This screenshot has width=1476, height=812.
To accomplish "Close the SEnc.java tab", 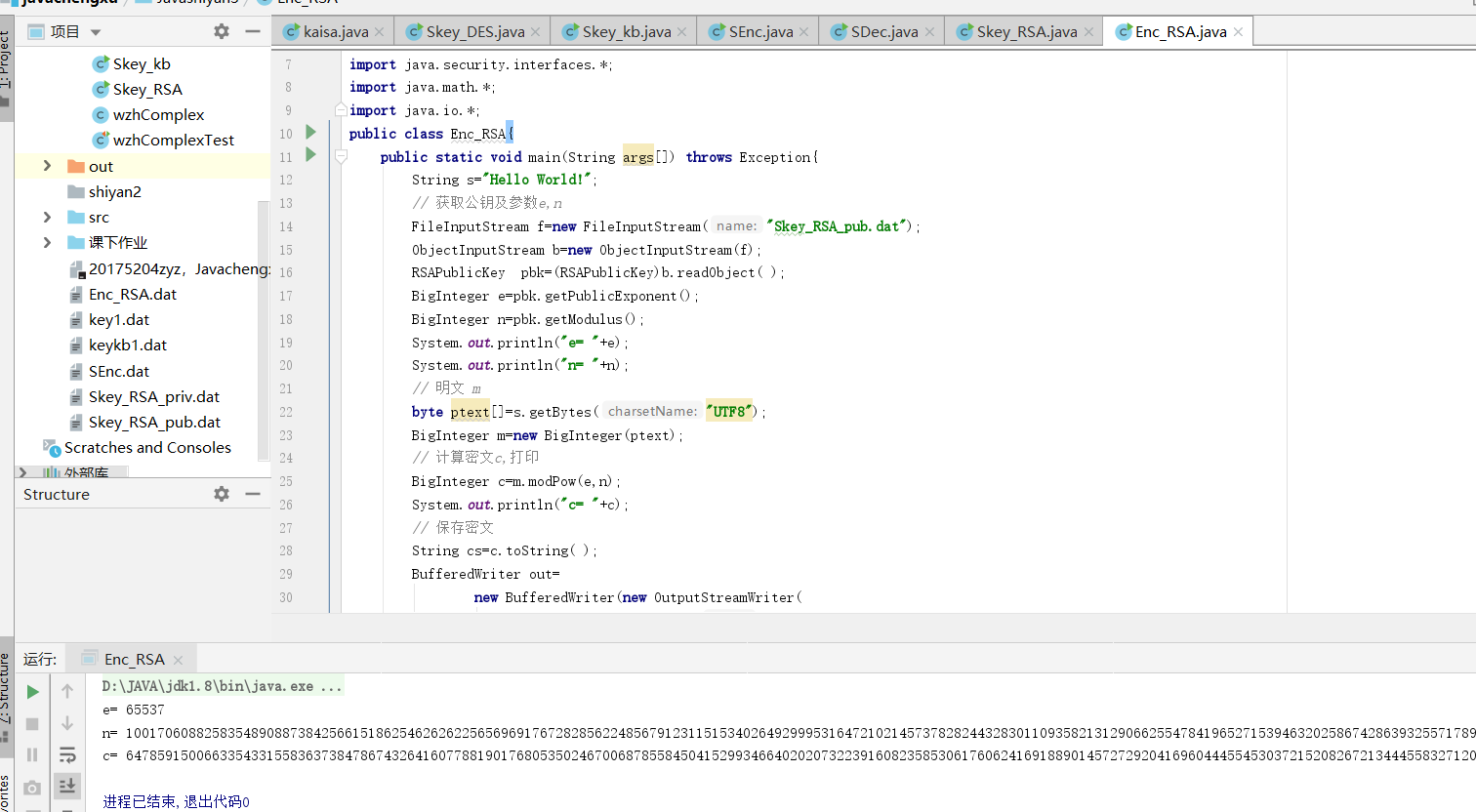I will click(x=803, y=32).
